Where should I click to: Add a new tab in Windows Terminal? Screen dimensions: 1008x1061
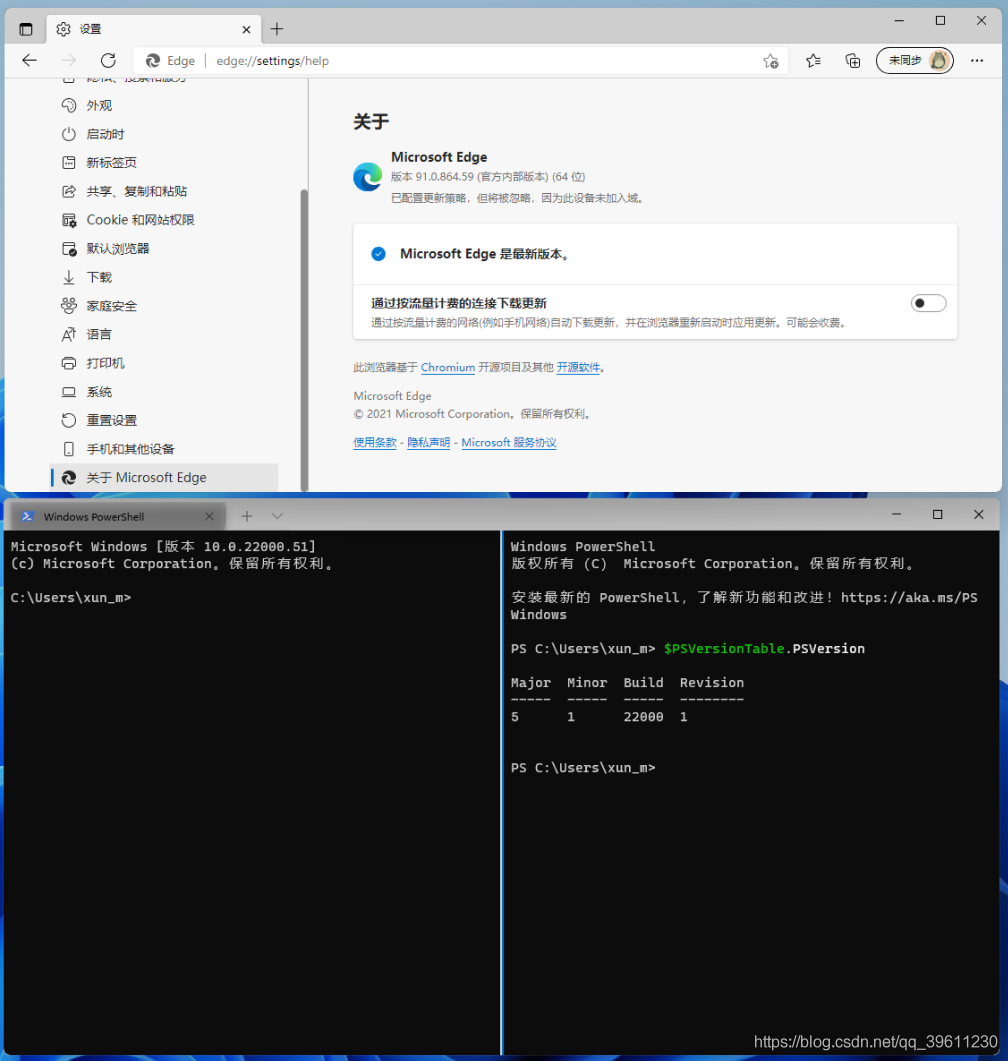point(247,516)
